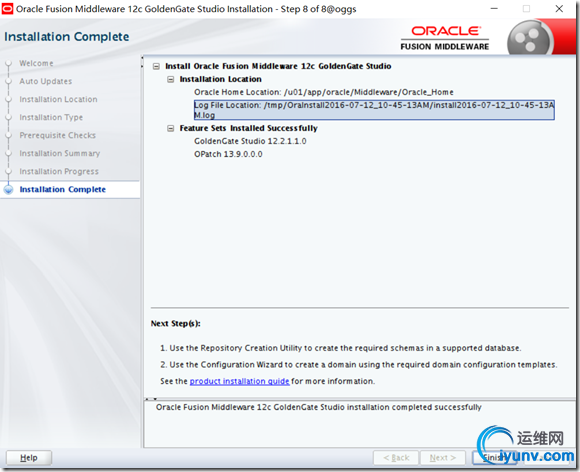
Task: Collapse the Installation Location node
Action: 171,80
